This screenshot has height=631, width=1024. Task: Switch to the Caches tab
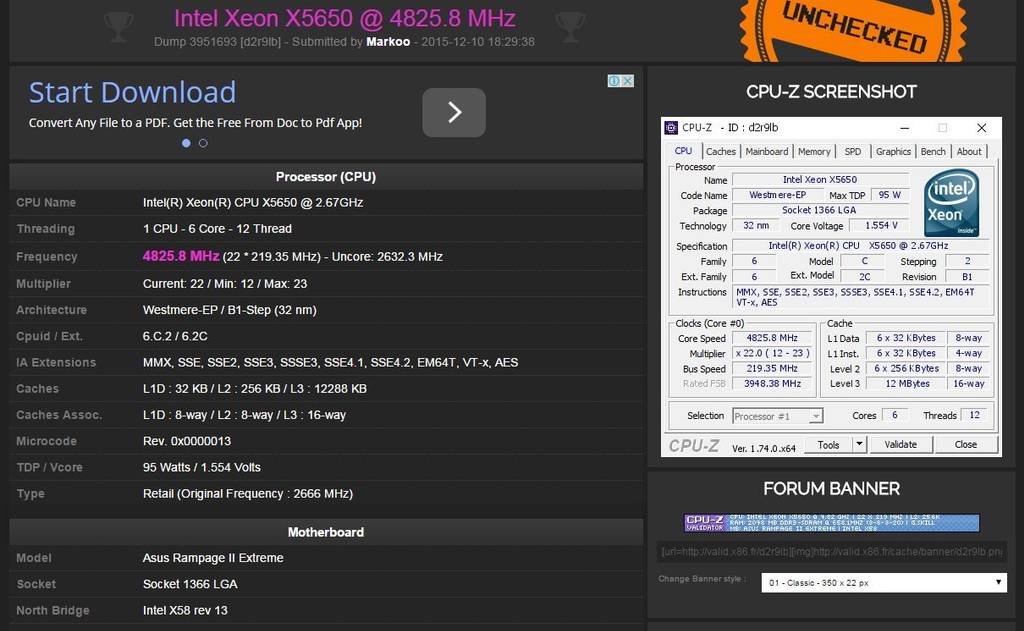point(721,152)
